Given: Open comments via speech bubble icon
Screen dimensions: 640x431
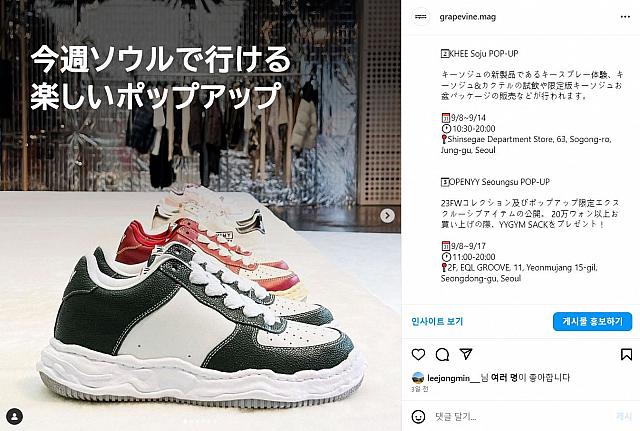Looking at the screenshot, I should (442, 354).
